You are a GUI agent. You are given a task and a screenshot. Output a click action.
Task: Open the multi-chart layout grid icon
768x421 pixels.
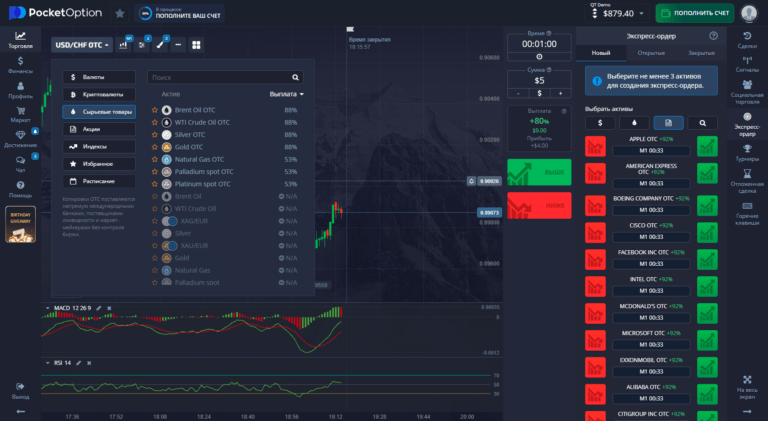point(196,44)
